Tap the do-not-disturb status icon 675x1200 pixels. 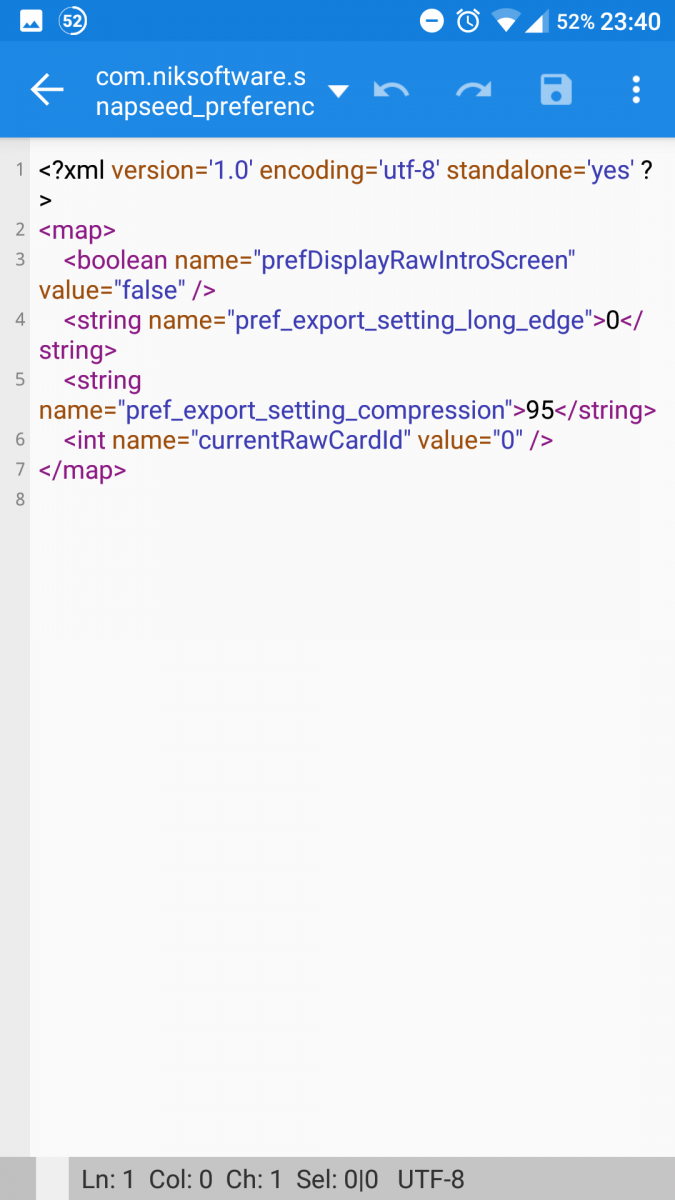pos(432,21)
